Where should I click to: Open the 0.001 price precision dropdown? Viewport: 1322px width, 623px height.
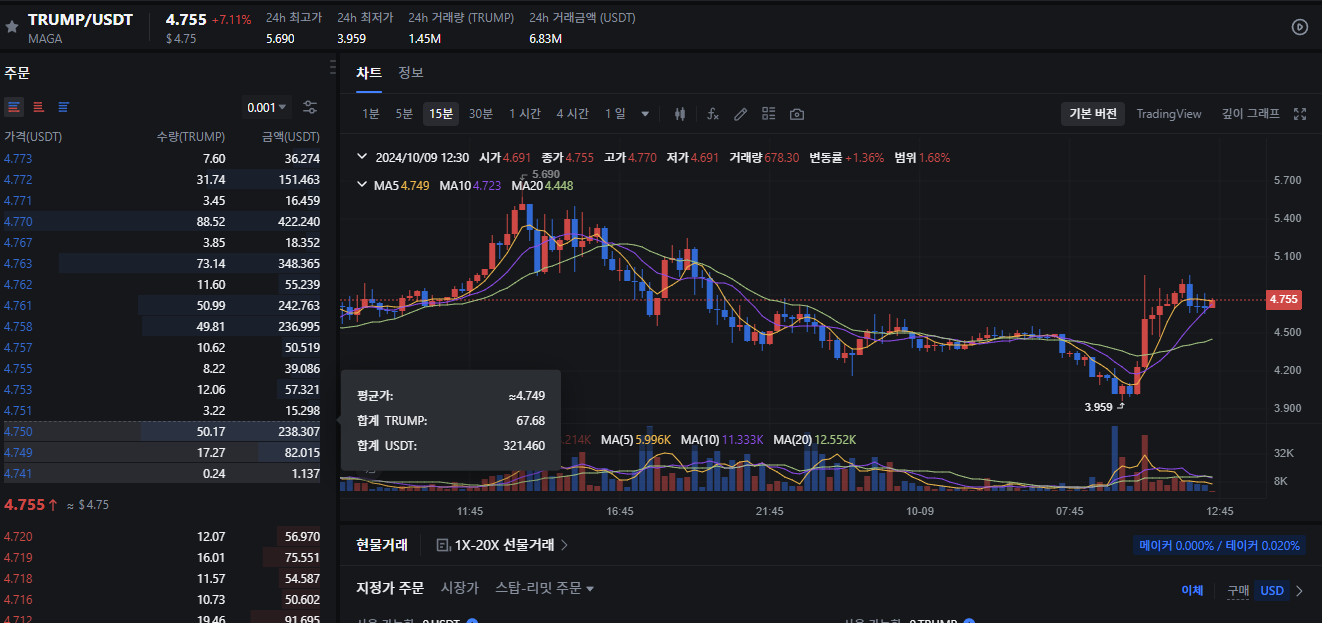(x=267, y=107)
